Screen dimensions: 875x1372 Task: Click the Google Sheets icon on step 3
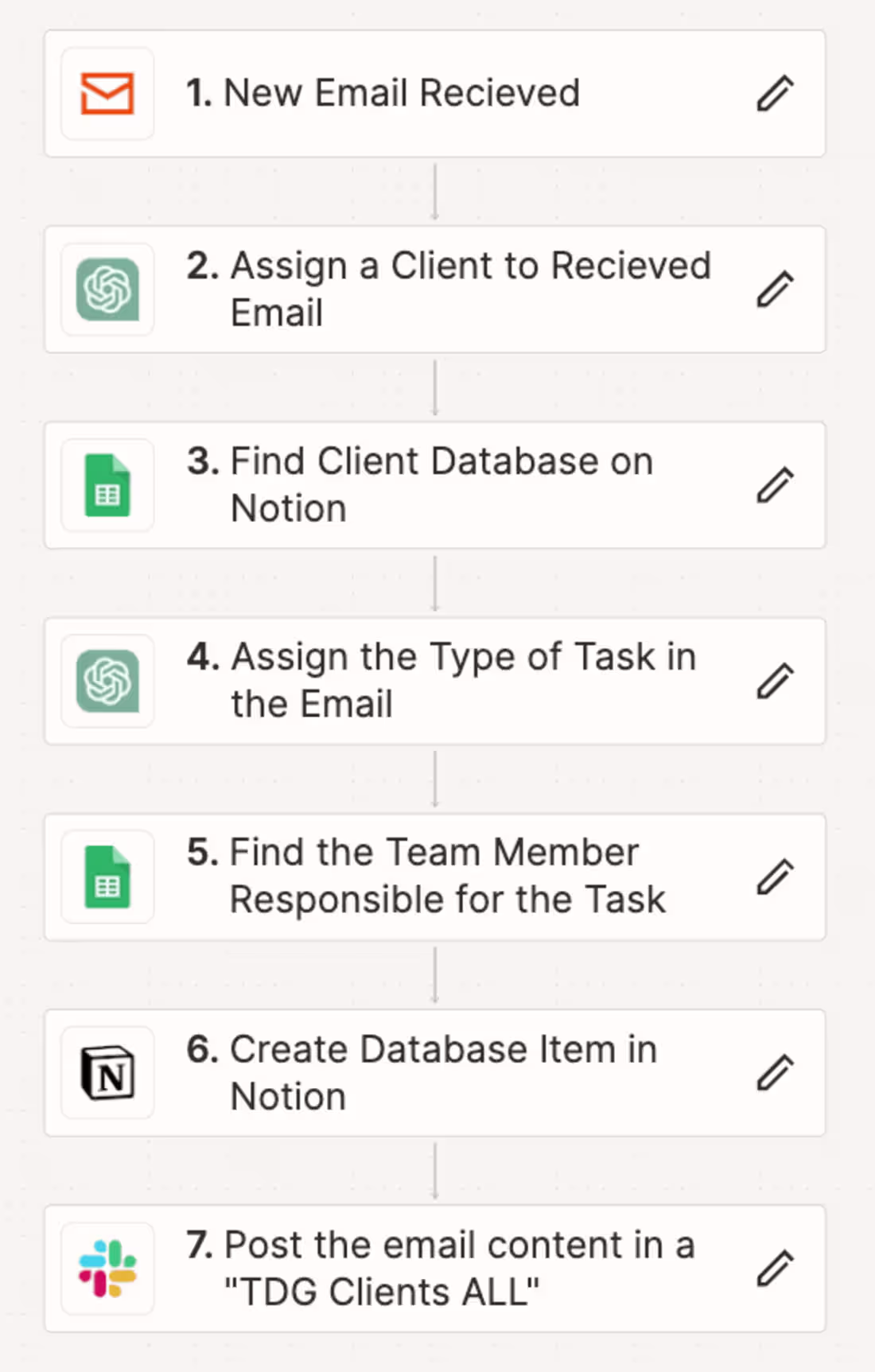[107, 485]
